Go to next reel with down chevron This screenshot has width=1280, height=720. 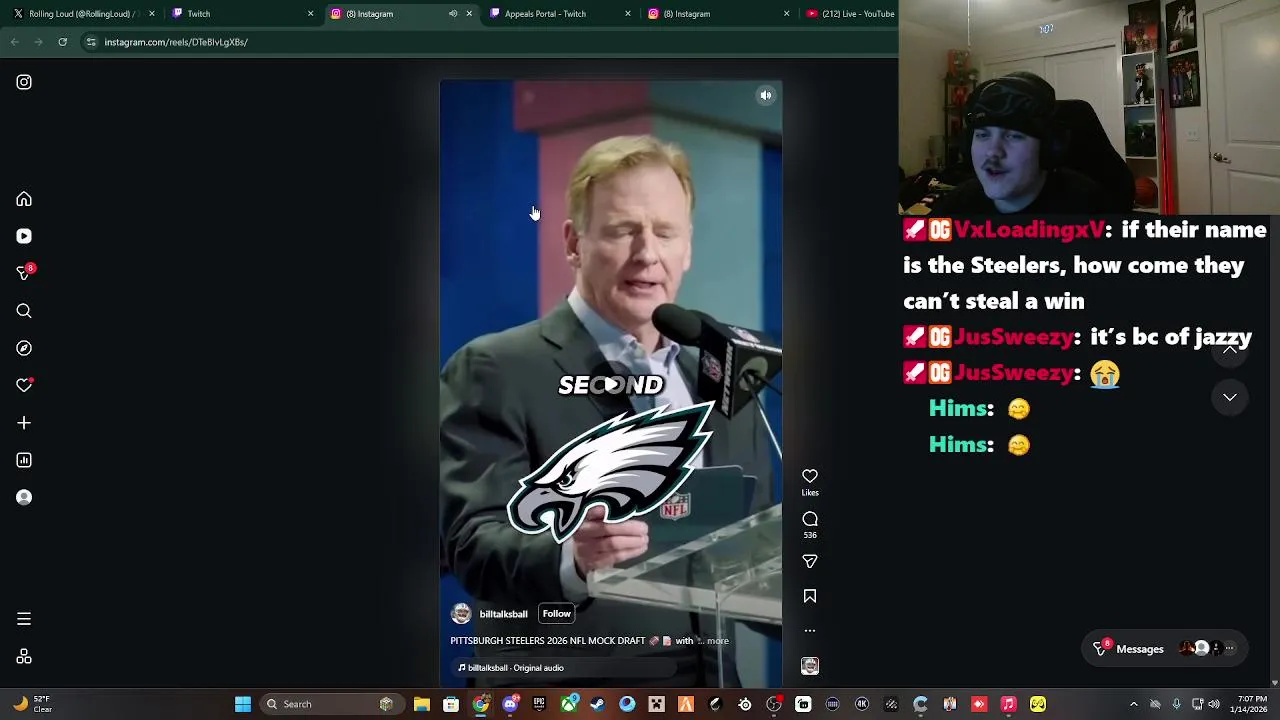pyautogui.click(x=1230, y=397)
